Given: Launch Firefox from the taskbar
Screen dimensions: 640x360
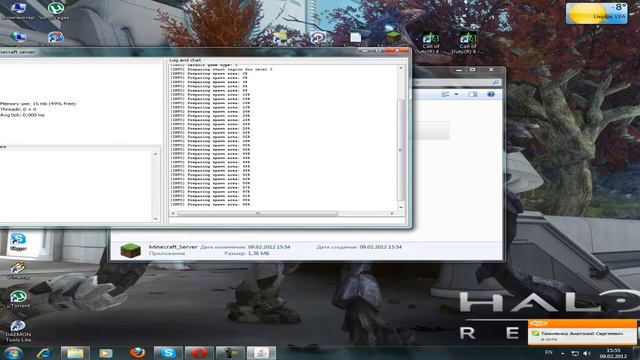Looking at the screenshot, I should tap(137, 353).
